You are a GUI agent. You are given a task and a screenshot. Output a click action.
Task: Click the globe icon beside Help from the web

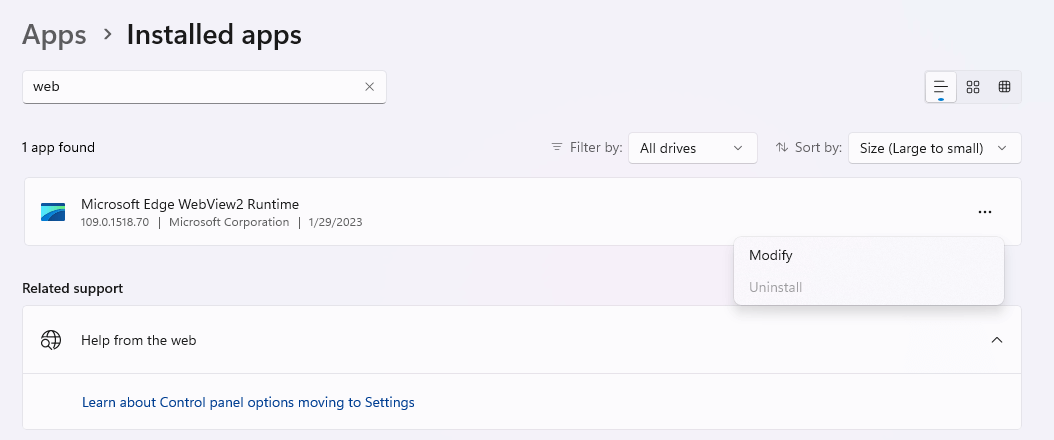pos(51,340)
